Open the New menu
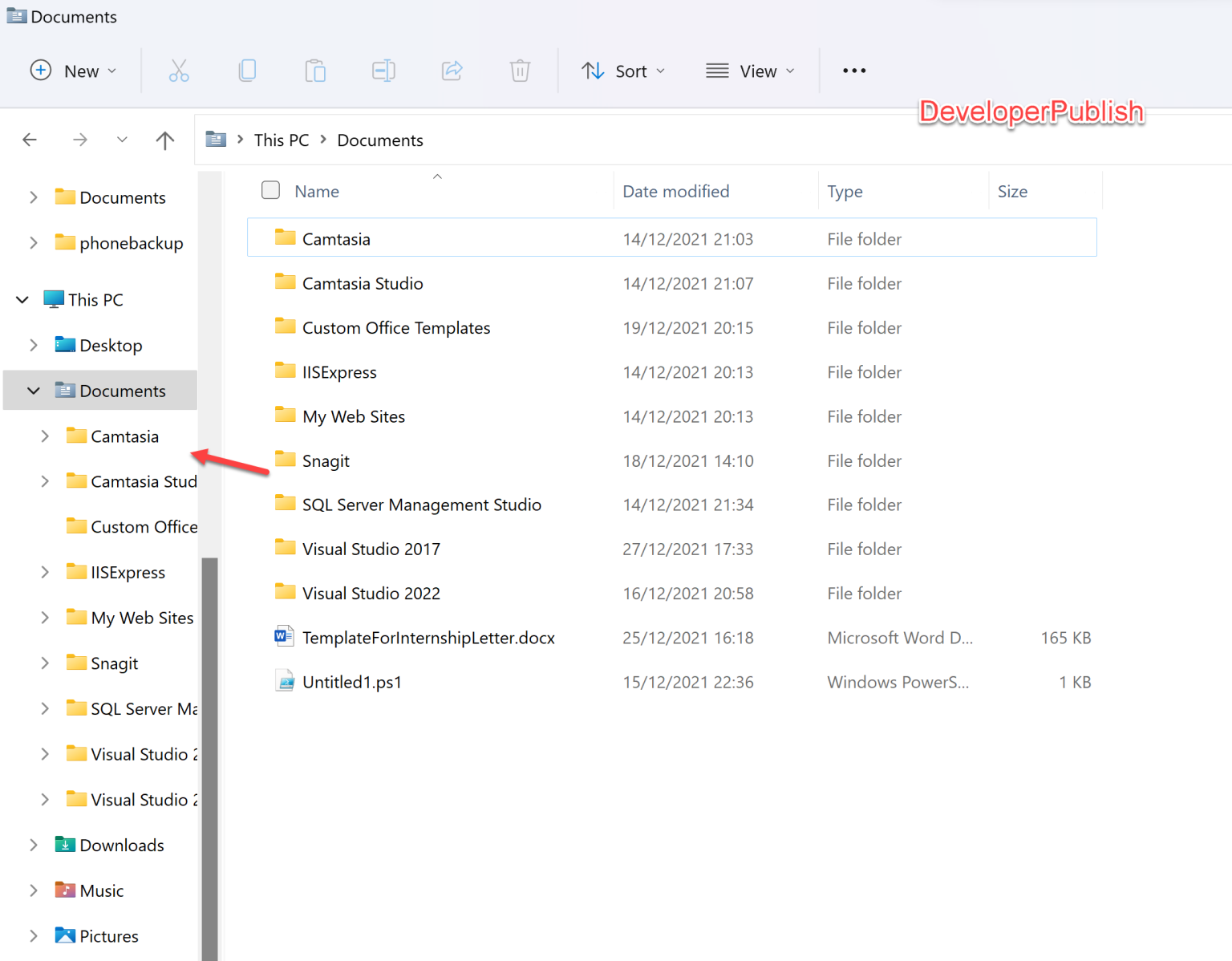1232x961 pixels. tap(73, 71)
